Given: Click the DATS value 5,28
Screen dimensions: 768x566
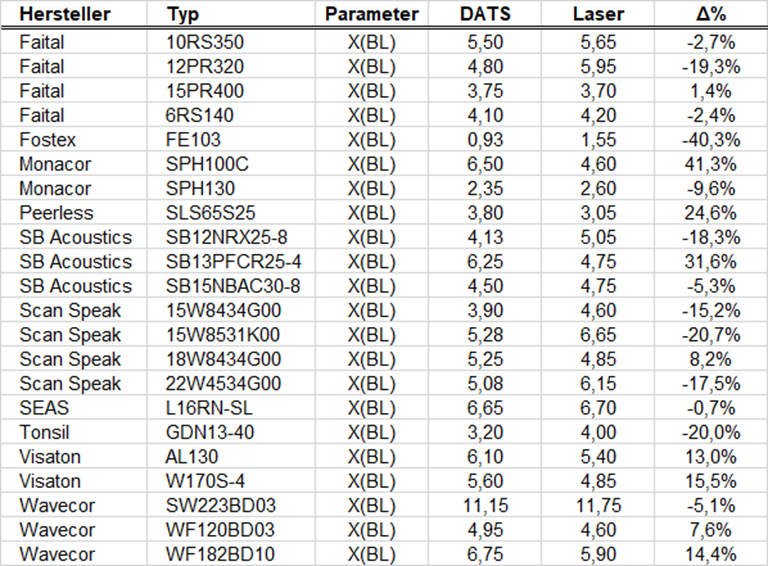Looking at the screenshot, I should [485, 335].
